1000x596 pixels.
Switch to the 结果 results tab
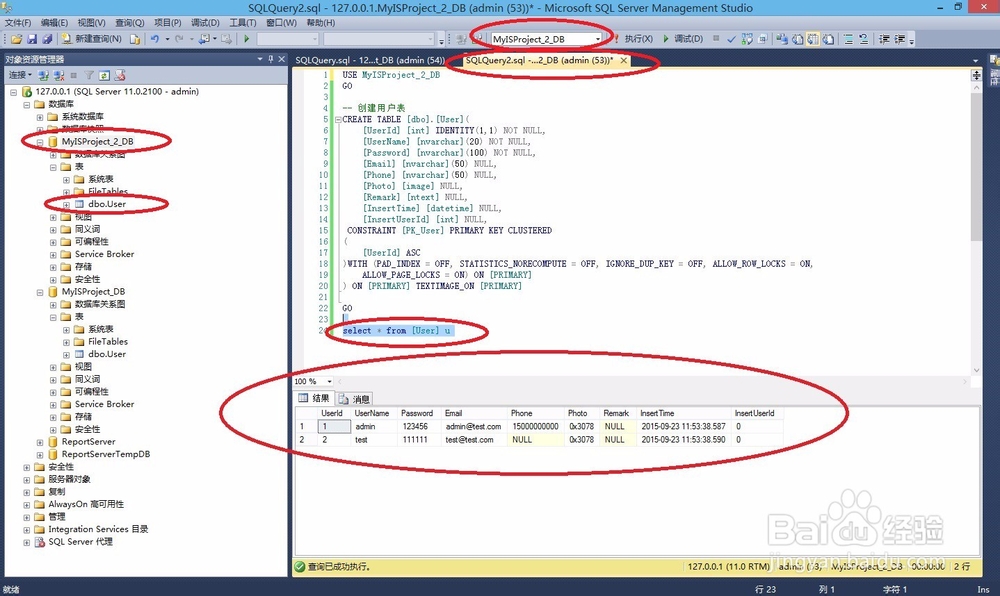click(x=314, y=398)
